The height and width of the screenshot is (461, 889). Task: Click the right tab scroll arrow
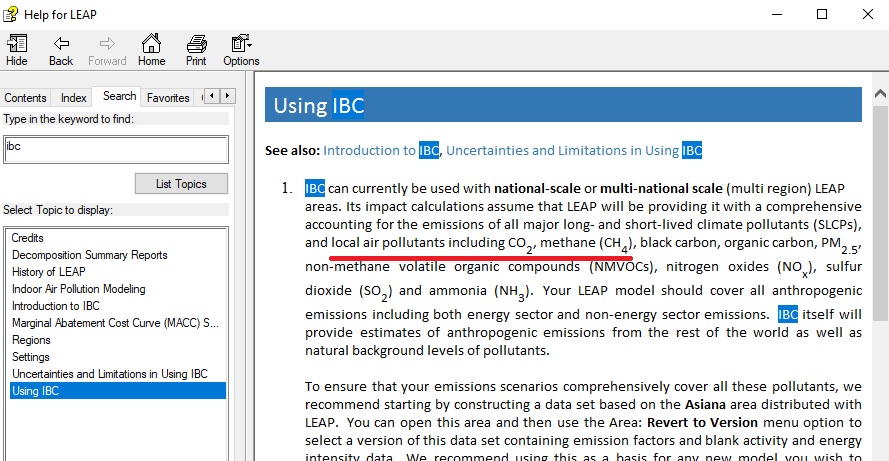pyautogui.click(x=227, y=96)
